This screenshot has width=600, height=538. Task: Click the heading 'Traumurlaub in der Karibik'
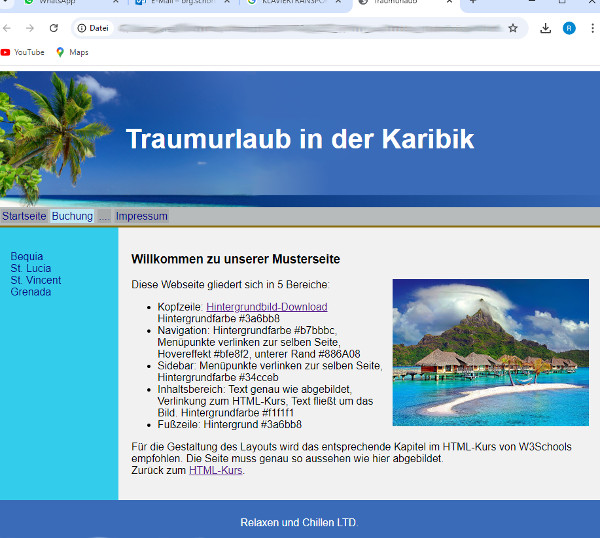pos(300,139)
